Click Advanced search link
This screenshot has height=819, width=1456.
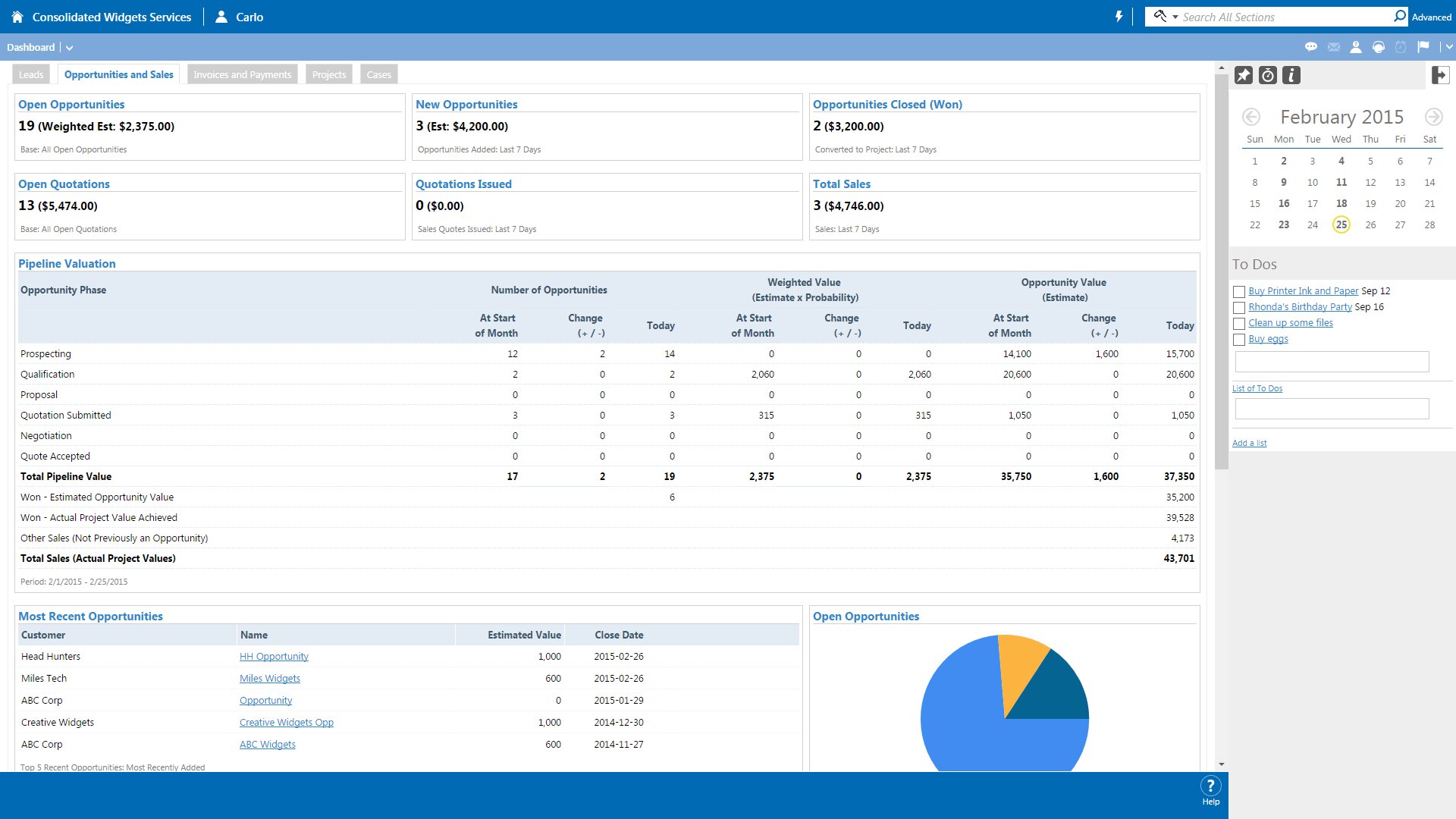(x=1431, y=17)
